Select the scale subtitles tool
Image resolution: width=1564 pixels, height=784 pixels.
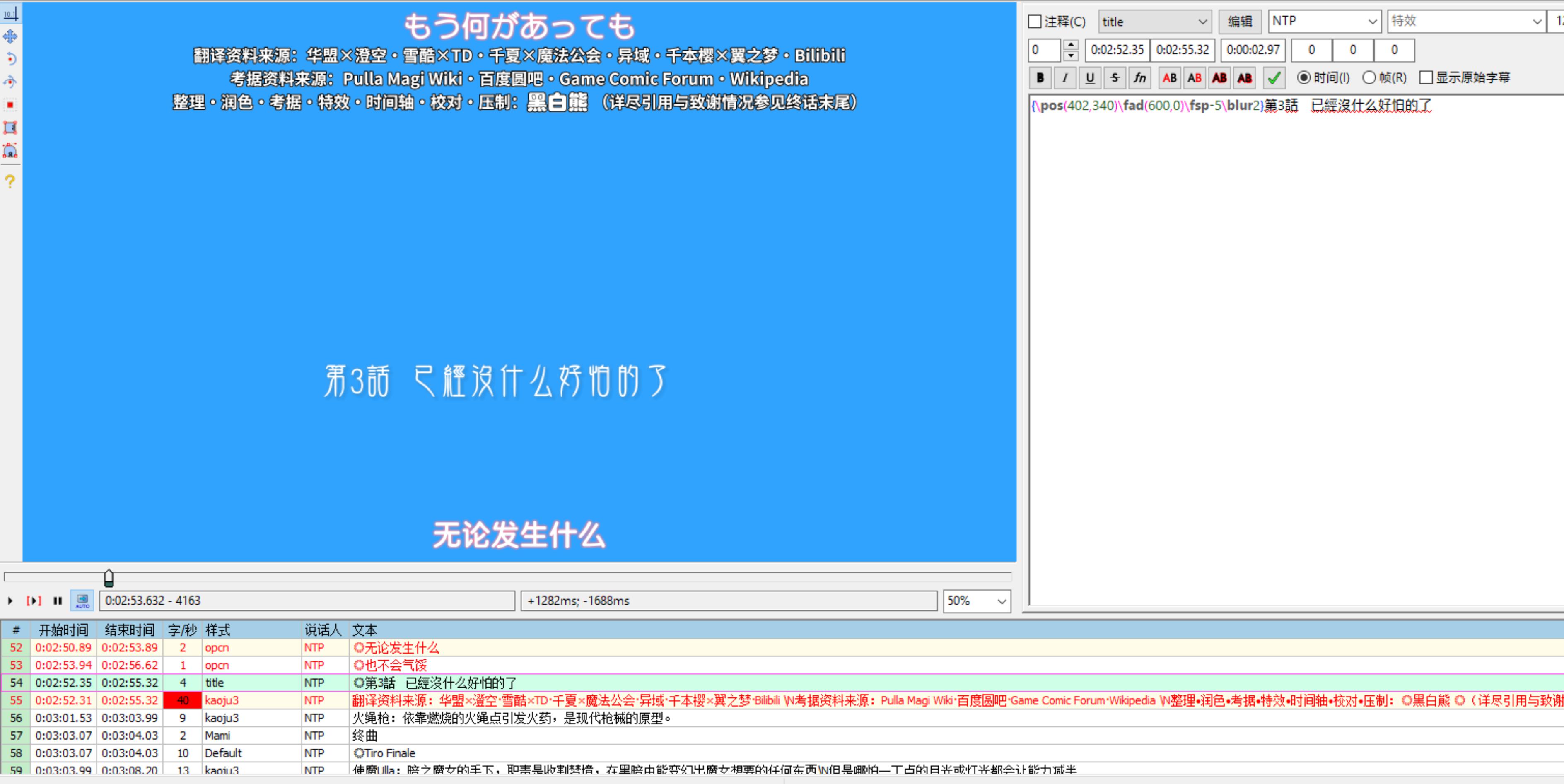click(10, 105)
